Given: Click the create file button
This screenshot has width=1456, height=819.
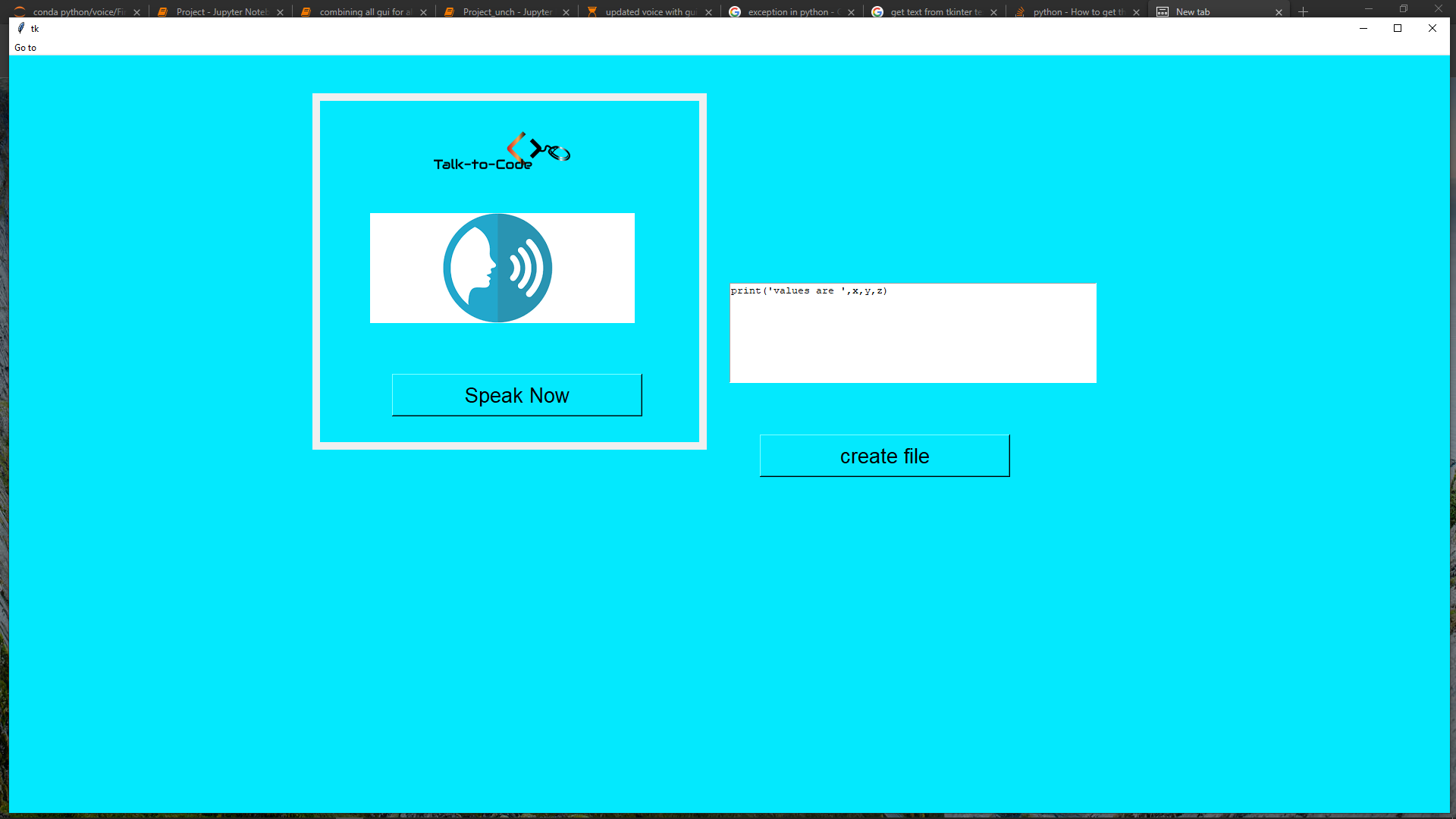Looking at the screenshot, I should [884, 456].
